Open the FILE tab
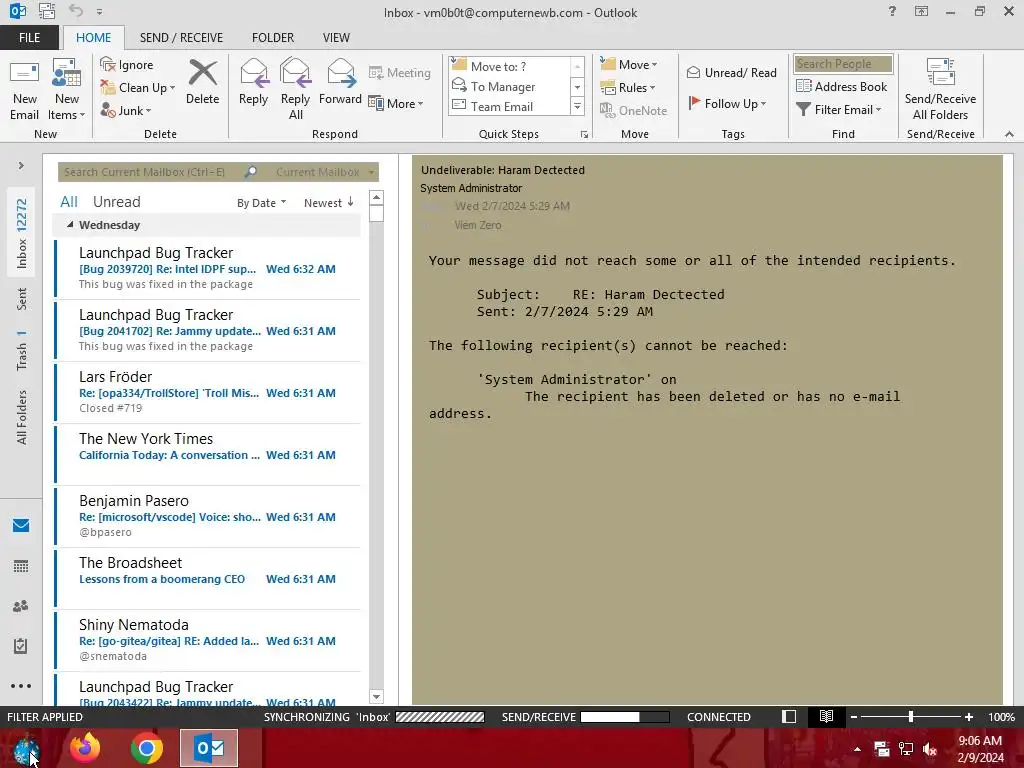 coord(29,38)
